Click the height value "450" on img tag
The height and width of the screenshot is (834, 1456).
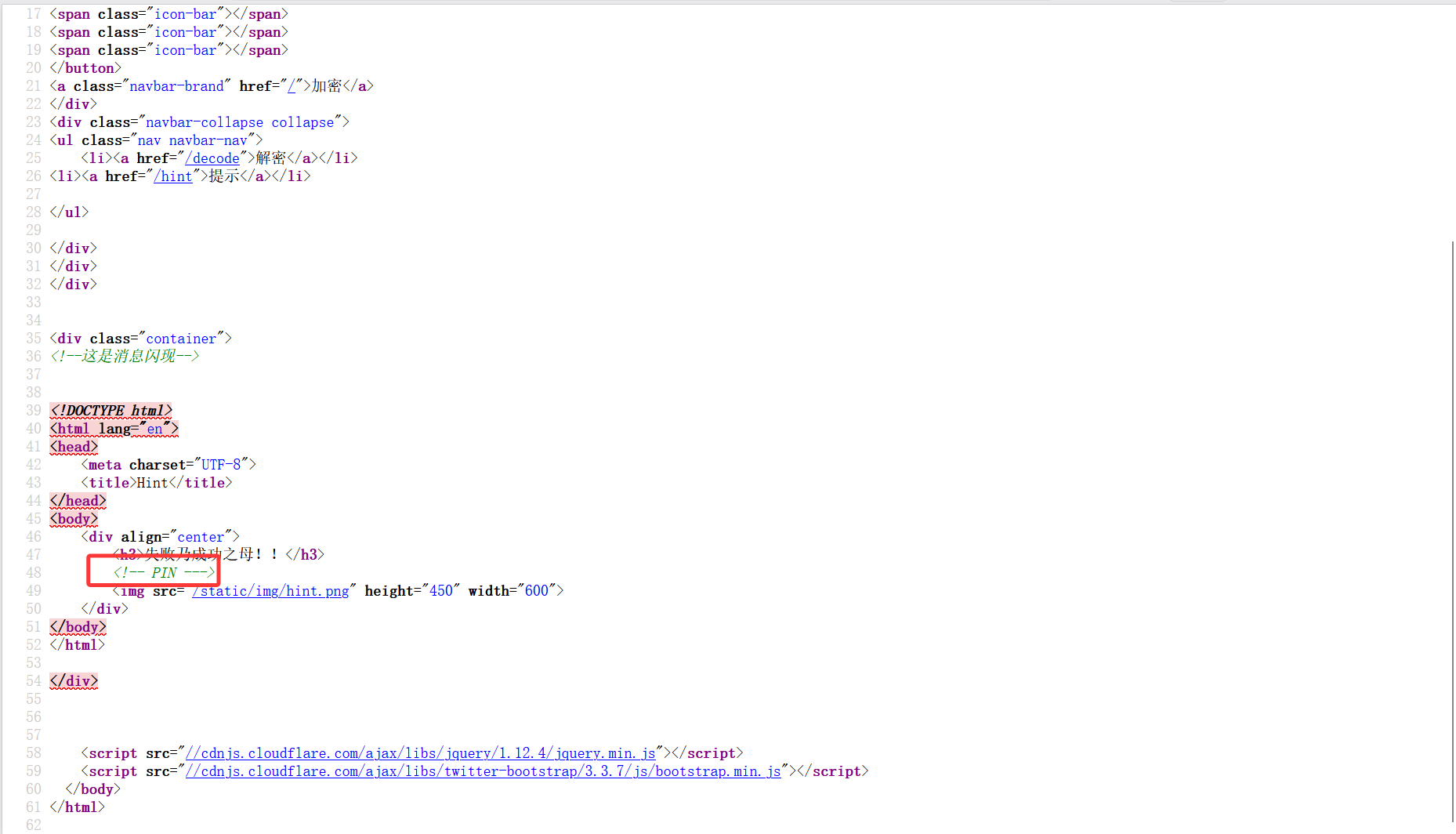point(441,591)
